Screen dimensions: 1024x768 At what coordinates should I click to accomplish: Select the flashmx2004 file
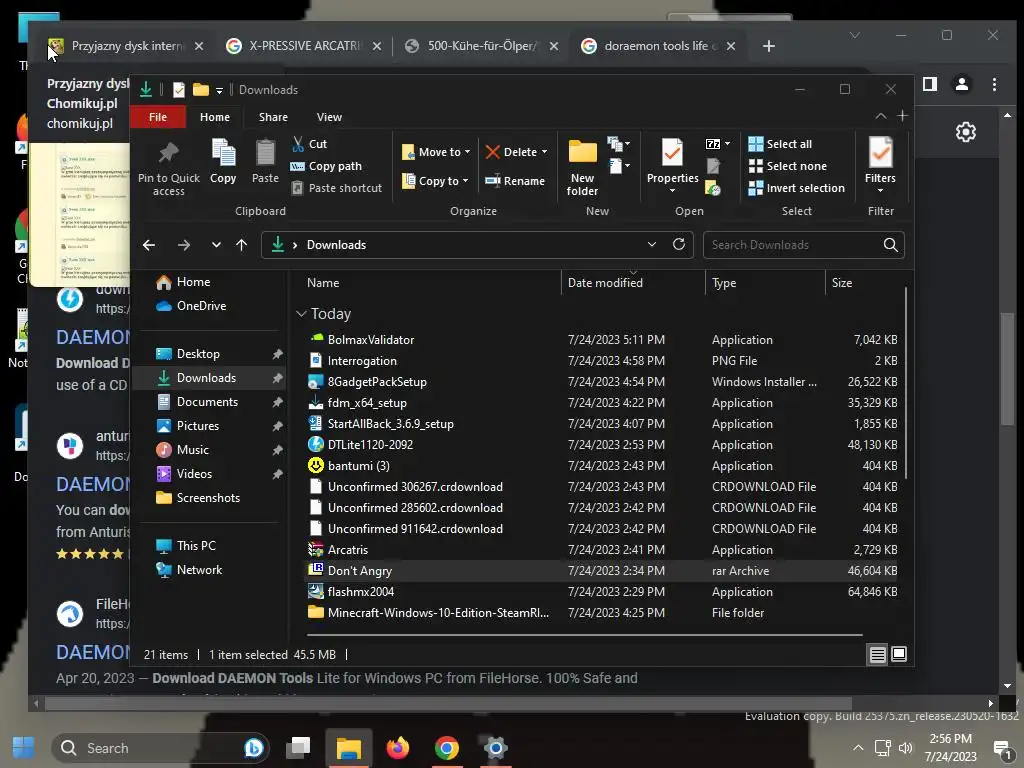pos(601,592)
